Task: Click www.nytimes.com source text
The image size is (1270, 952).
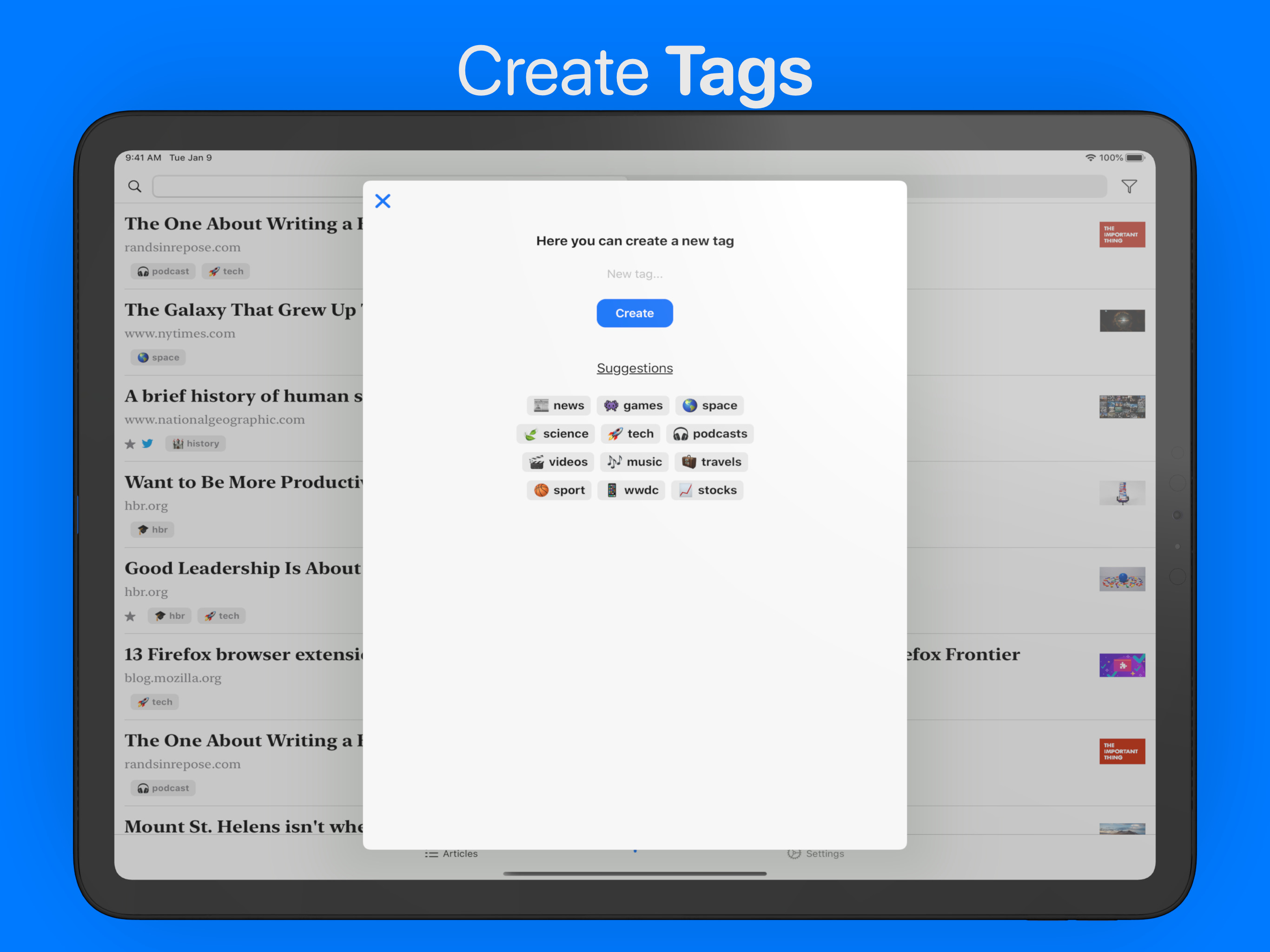Action: [x=180, y=334]
